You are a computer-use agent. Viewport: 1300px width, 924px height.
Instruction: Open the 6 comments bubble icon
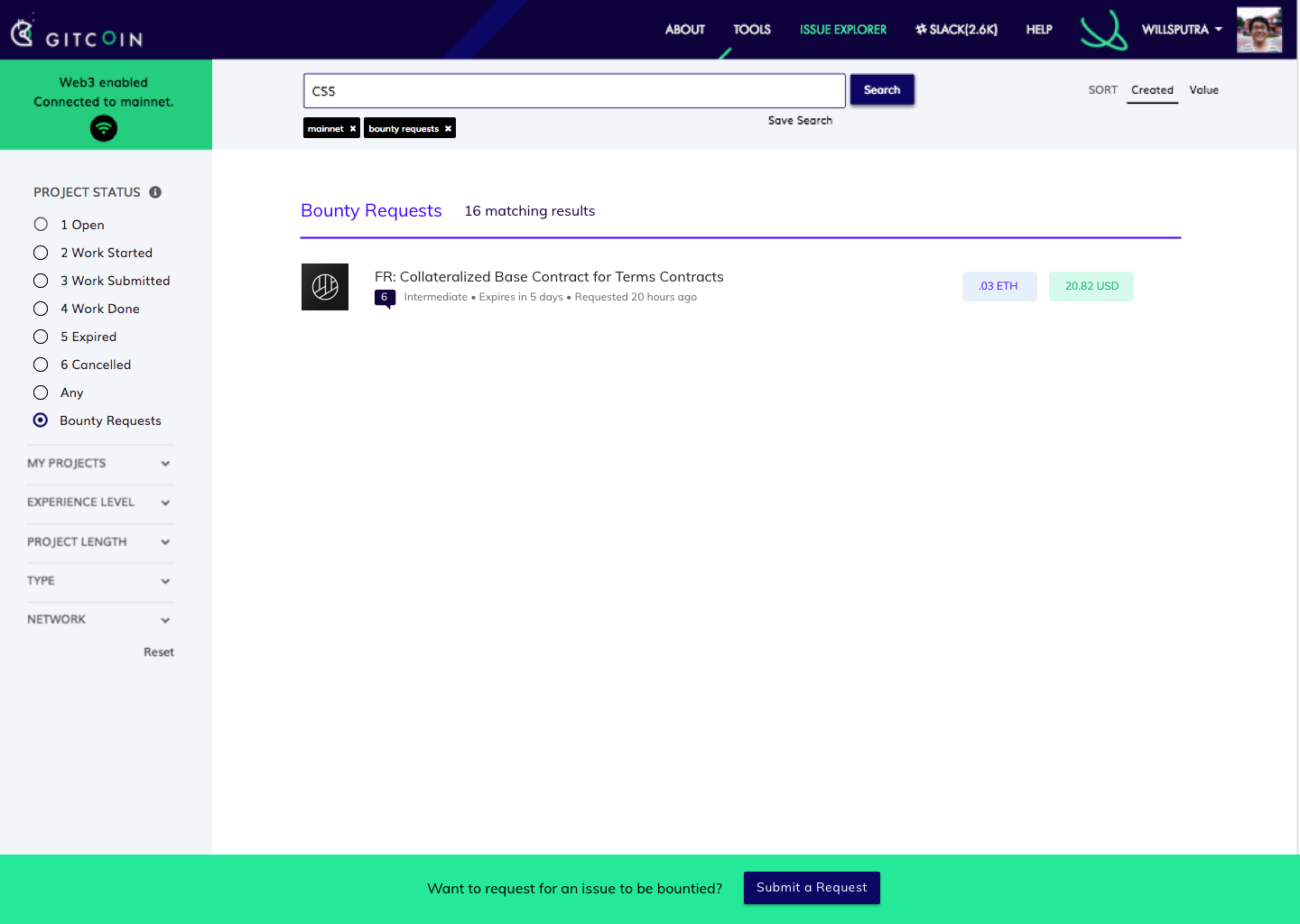[x=385, y=299]
